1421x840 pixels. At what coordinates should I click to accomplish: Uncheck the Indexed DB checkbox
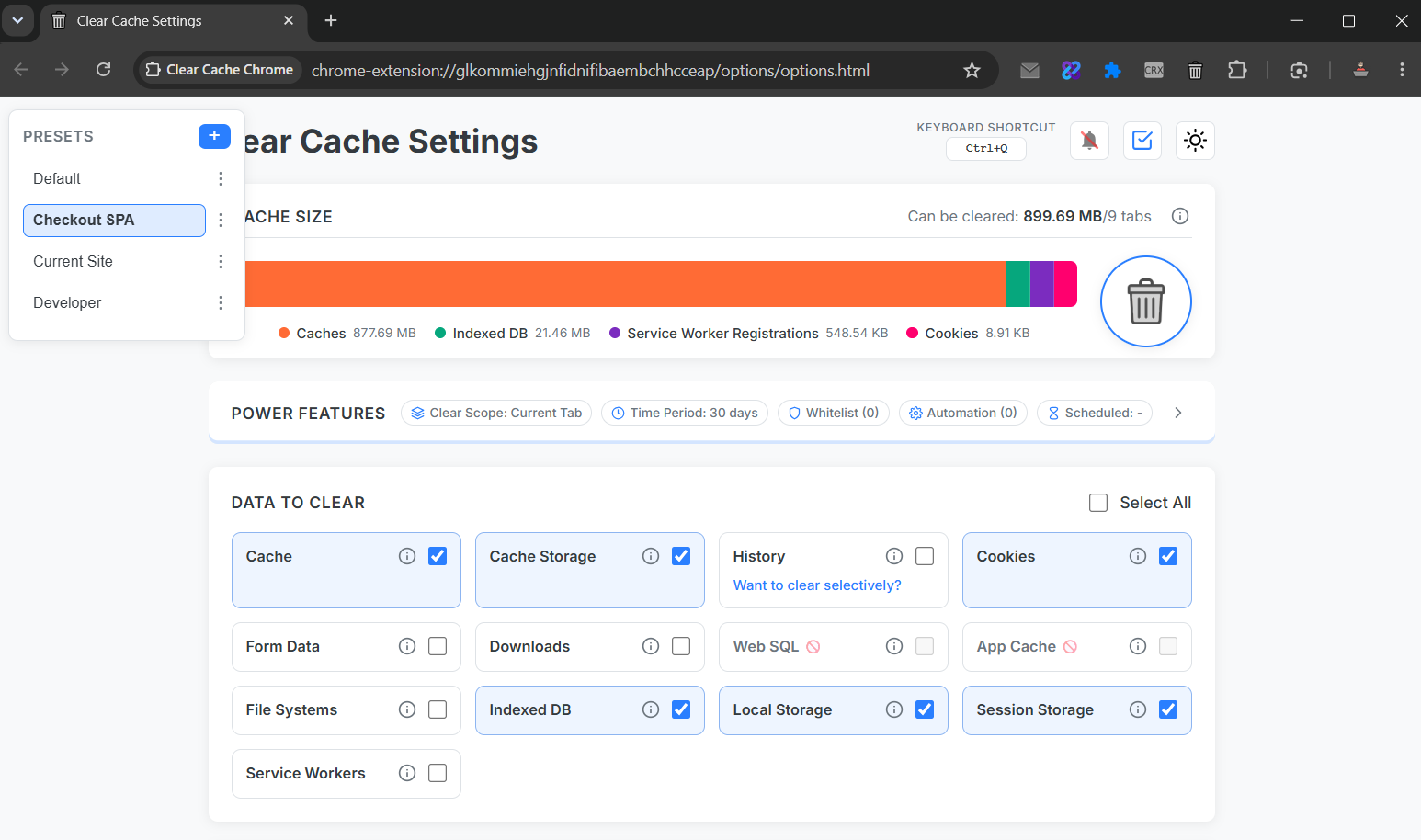(x=681, y=709)
